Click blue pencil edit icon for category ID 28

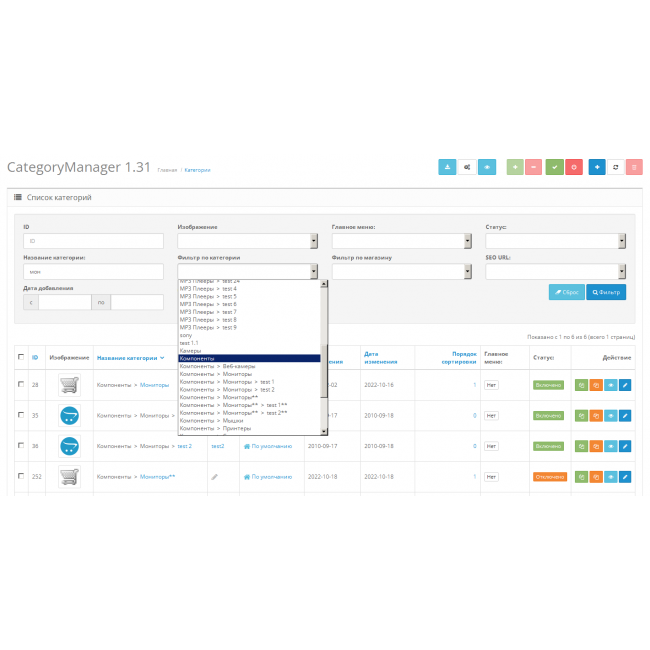625,385
